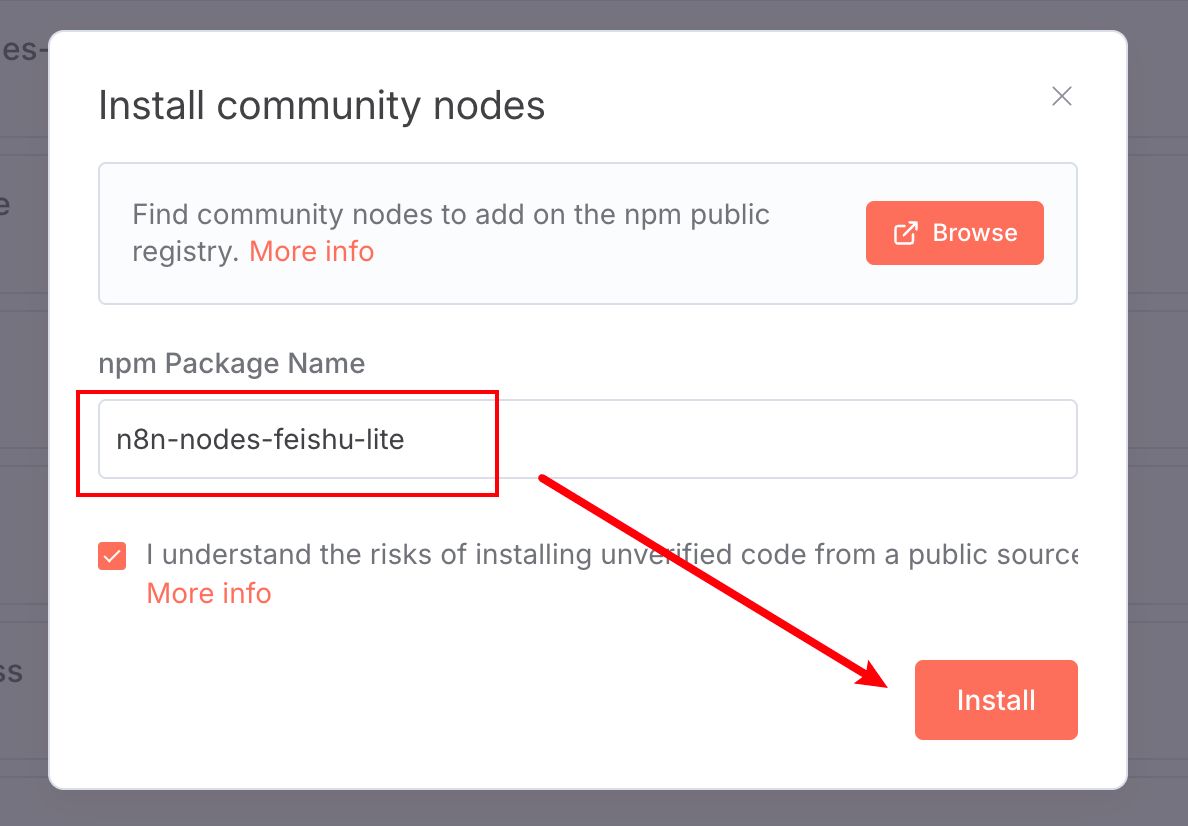Click the Install button

pyautogui.click(x=996, y=700)
